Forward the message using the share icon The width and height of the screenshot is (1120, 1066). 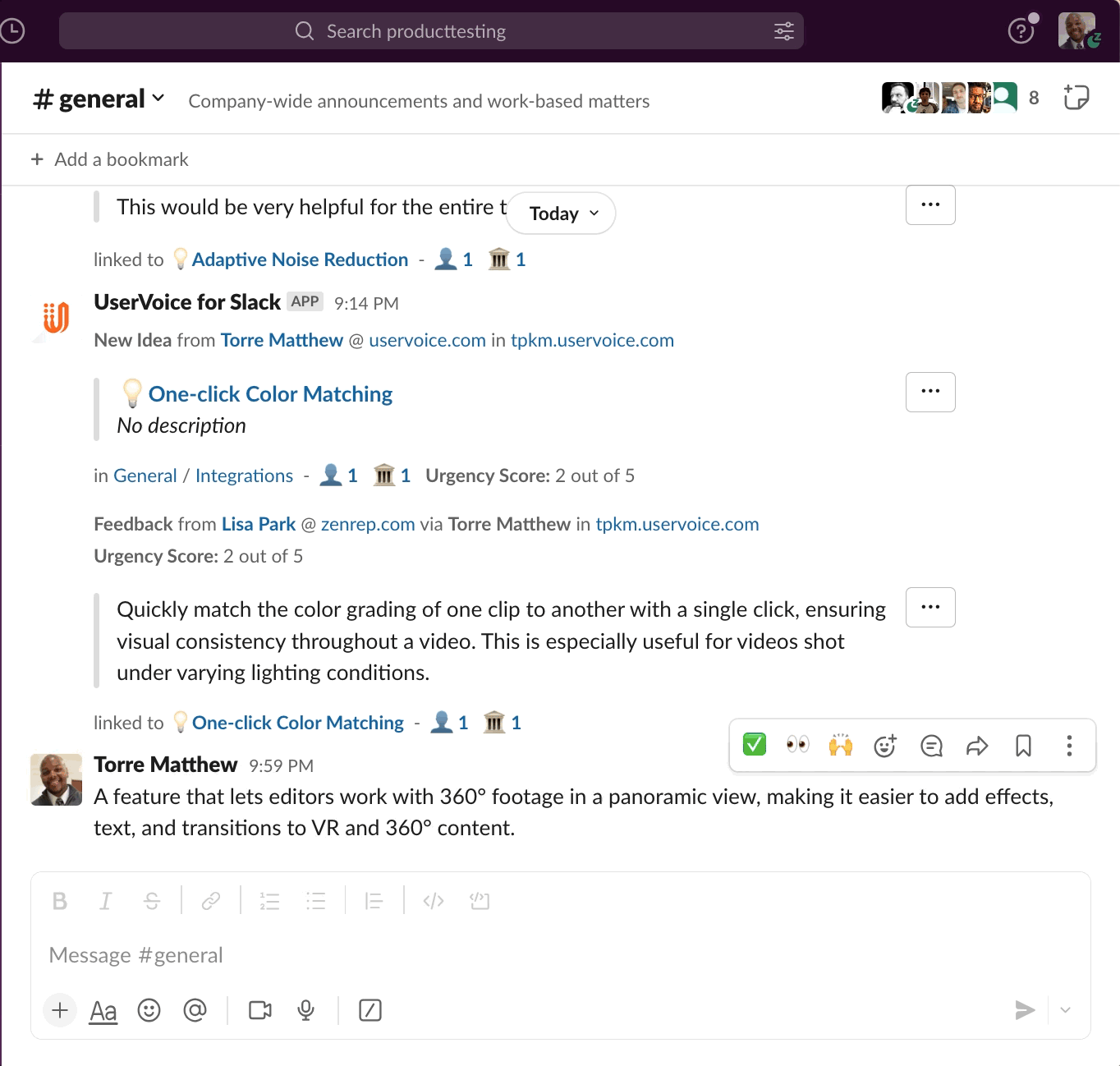coord(977,746)
